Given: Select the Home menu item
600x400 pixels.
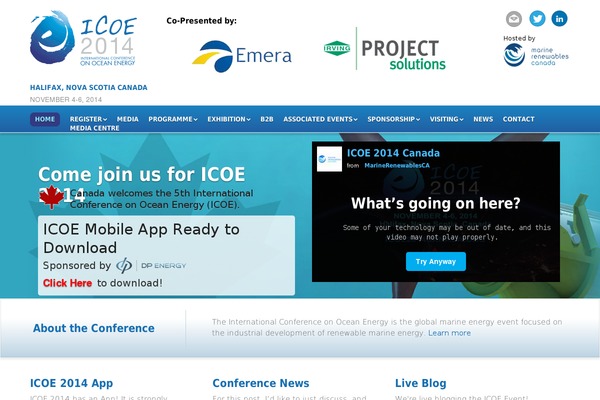Looking at the screenshot, I should coord(45,119).
